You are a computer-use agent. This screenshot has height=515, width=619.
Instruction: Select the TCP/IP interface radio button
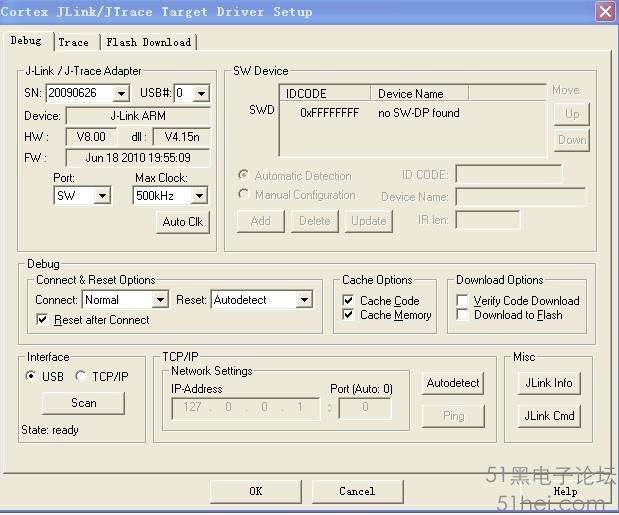[81, 376]
